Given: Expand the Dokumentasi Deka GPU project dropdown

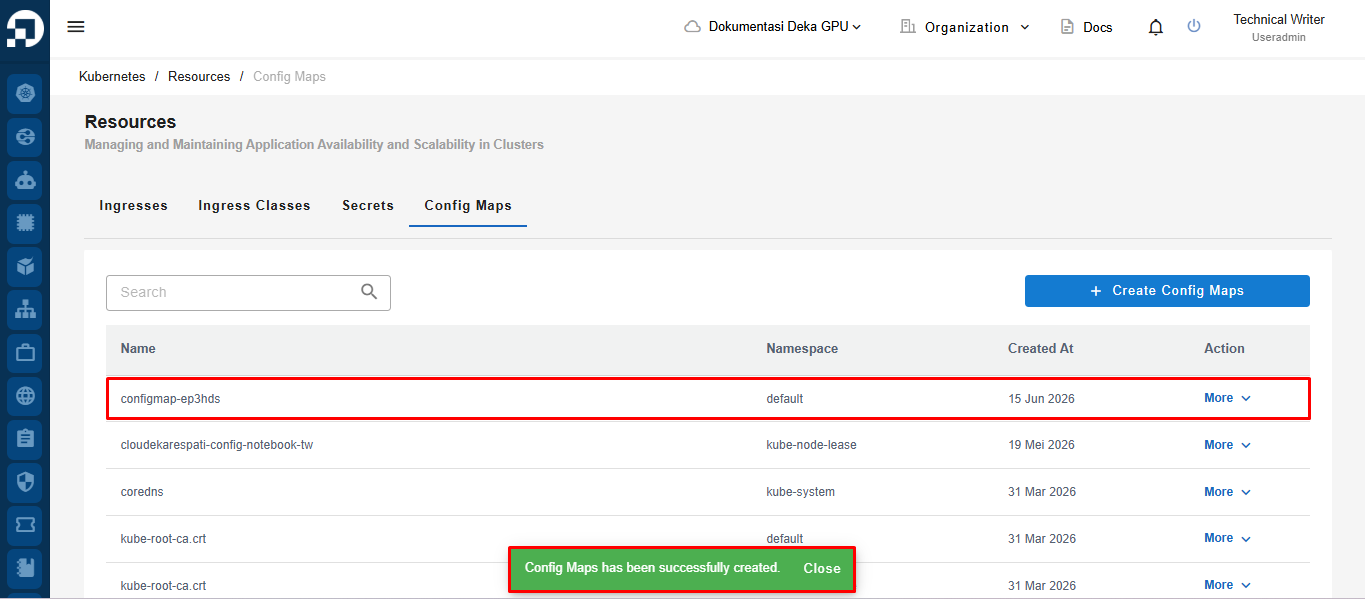Looking at the screenshot, I should pyautogui.click(x=773, y=27).
